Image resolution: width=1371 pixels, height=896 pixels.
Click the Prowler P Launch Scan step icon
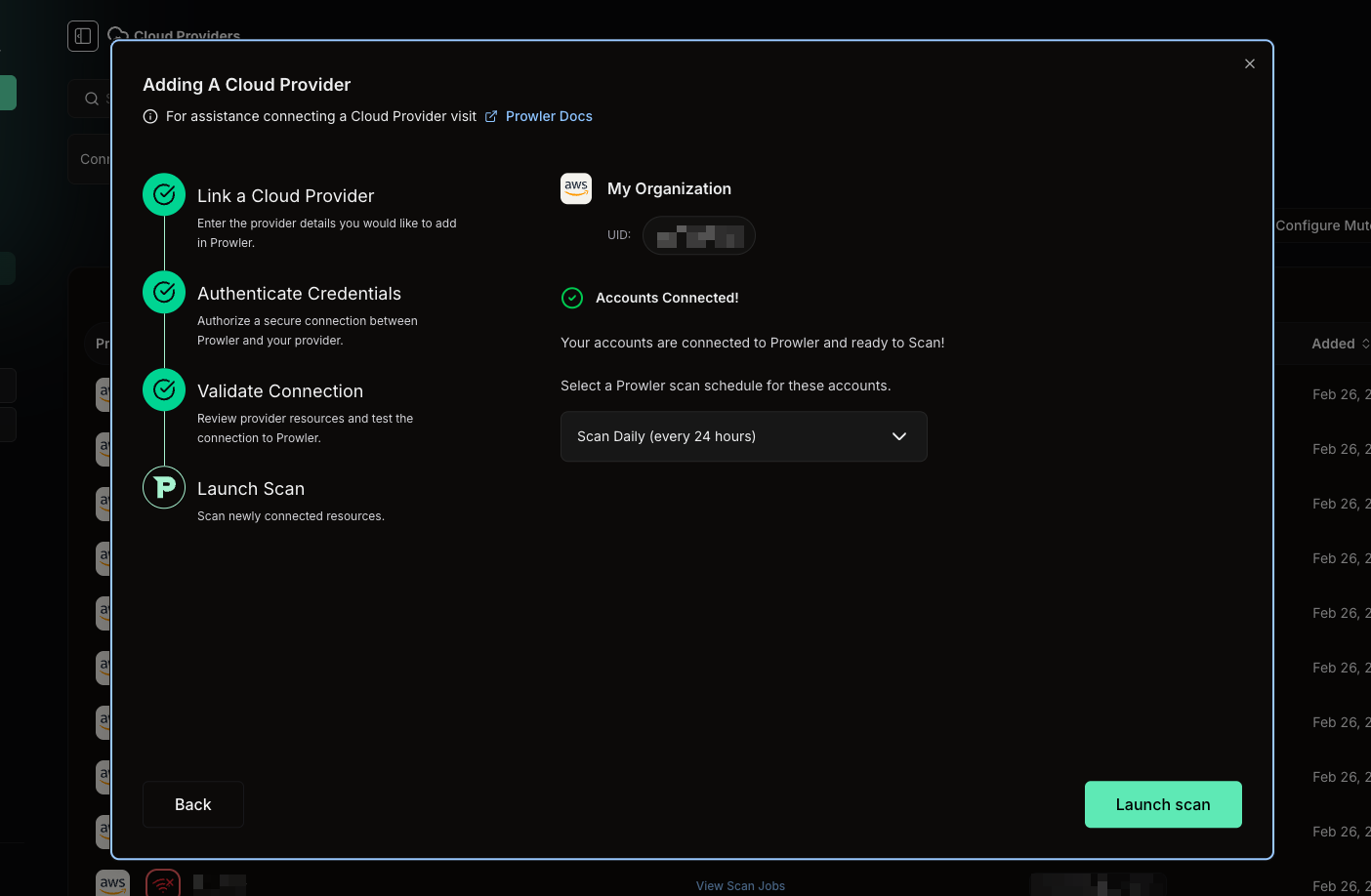pos(163,487)
